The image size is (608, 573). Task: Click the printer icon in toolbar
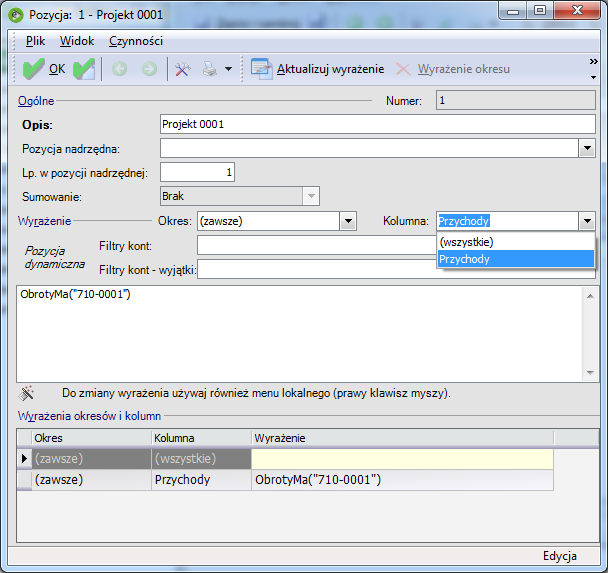210,69
